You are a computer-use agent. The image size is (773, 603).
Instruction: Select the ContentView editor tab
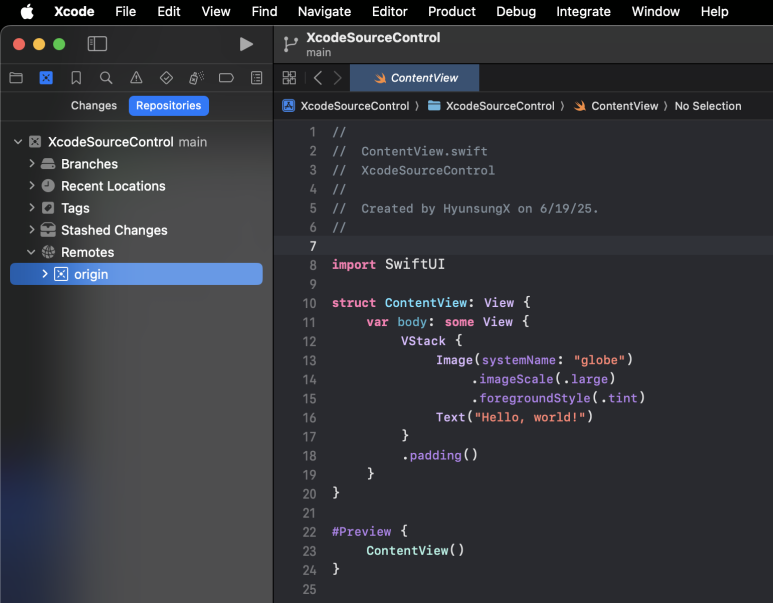pos(414,78)
